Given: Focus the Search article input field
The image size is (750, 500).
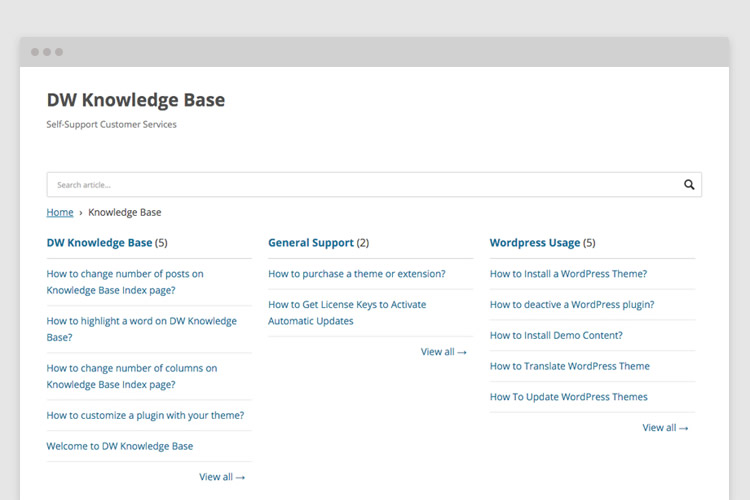Looking at the screenshot, I should (360, 185).
